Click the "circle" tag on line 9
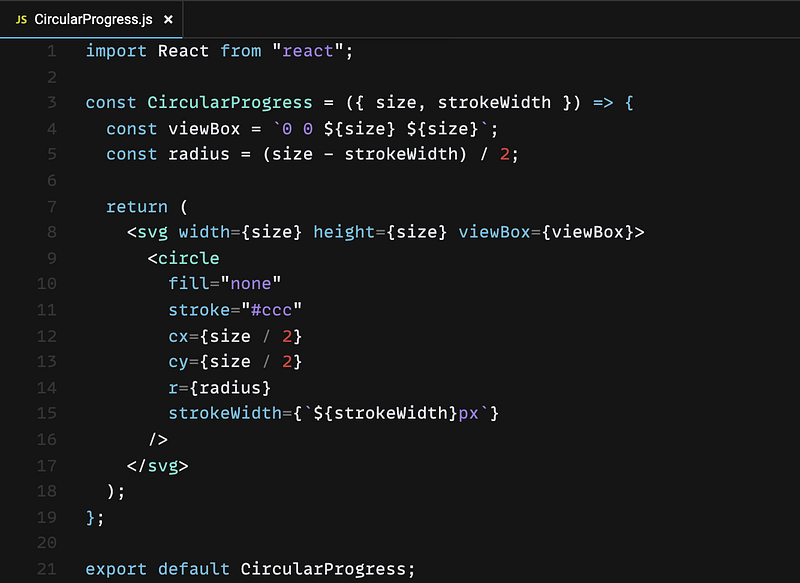 pos(188,258)
